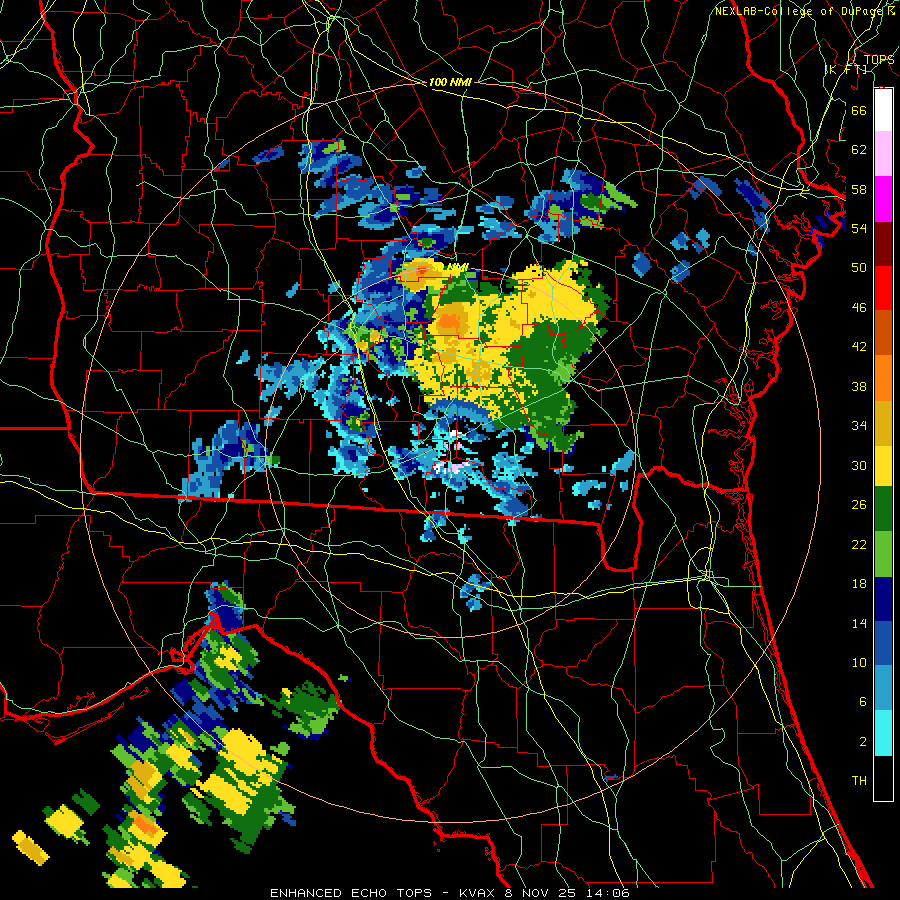The height and width of the screenshot is (900, 900).
Task: Pick the gold legend swatch
Action: point(883,422)
